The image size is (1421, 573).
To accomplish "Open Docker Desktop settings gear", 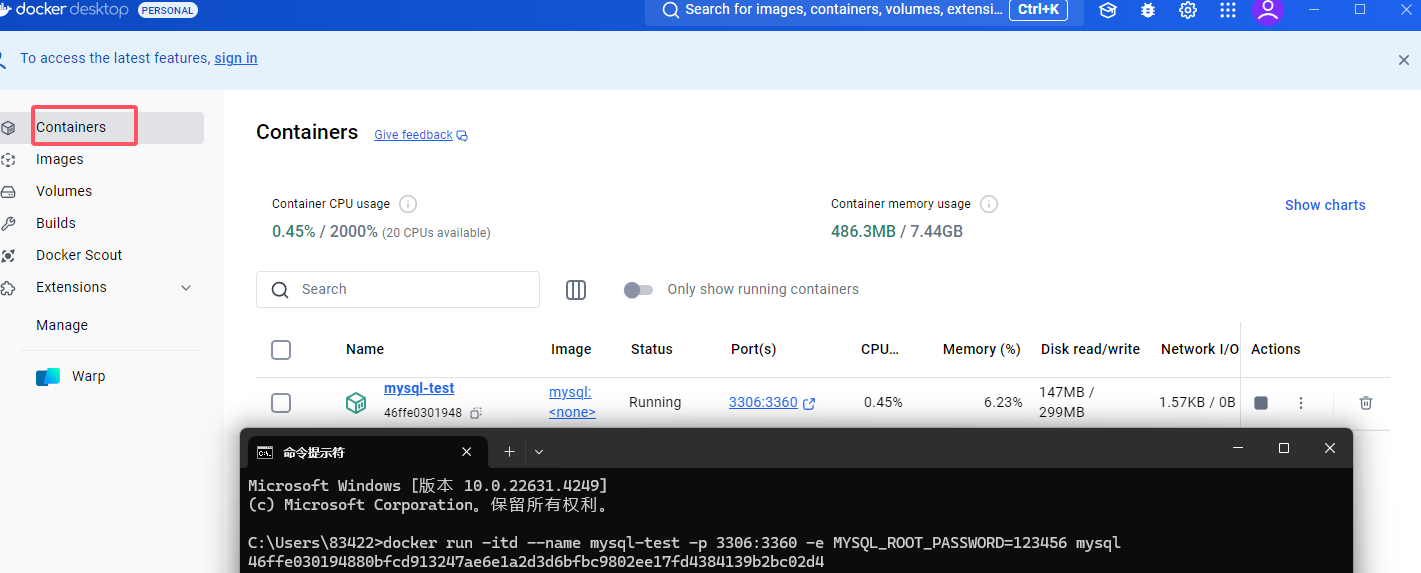I will click(x=1188, y=10).
